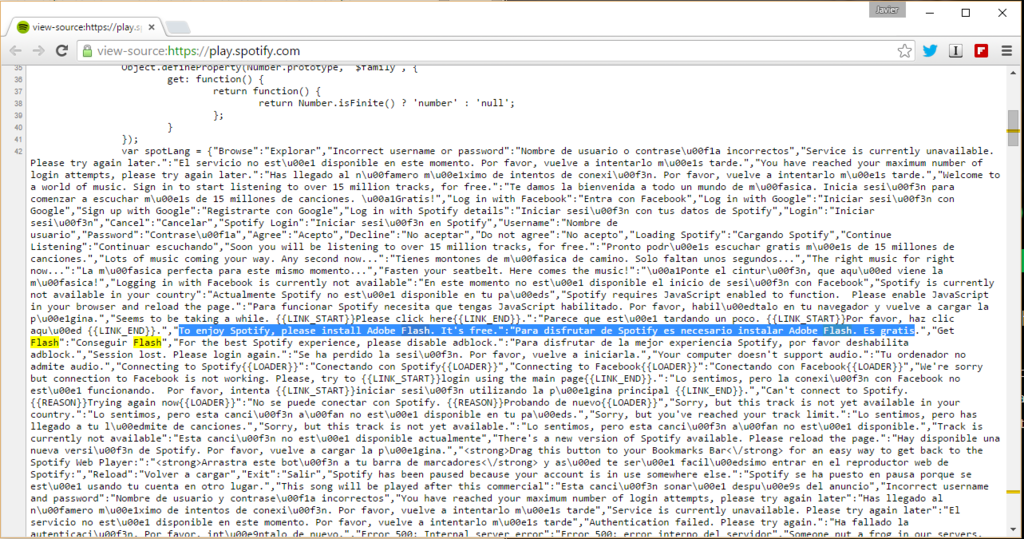1024x539 pixels.
Task: Reload the page with the refresh icon
Action: pyautogui.click(x=62, y=51)
